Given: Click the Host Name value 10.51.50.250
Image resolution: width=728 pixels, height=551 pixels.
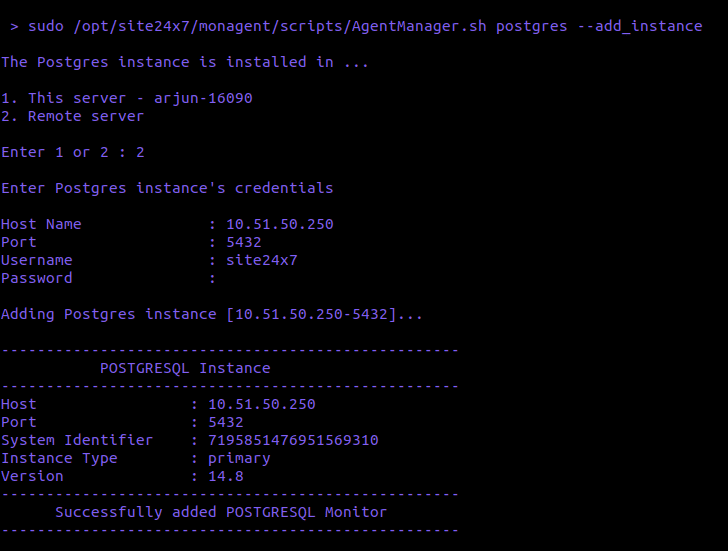Looking at the screenshot, I should 280,224.
